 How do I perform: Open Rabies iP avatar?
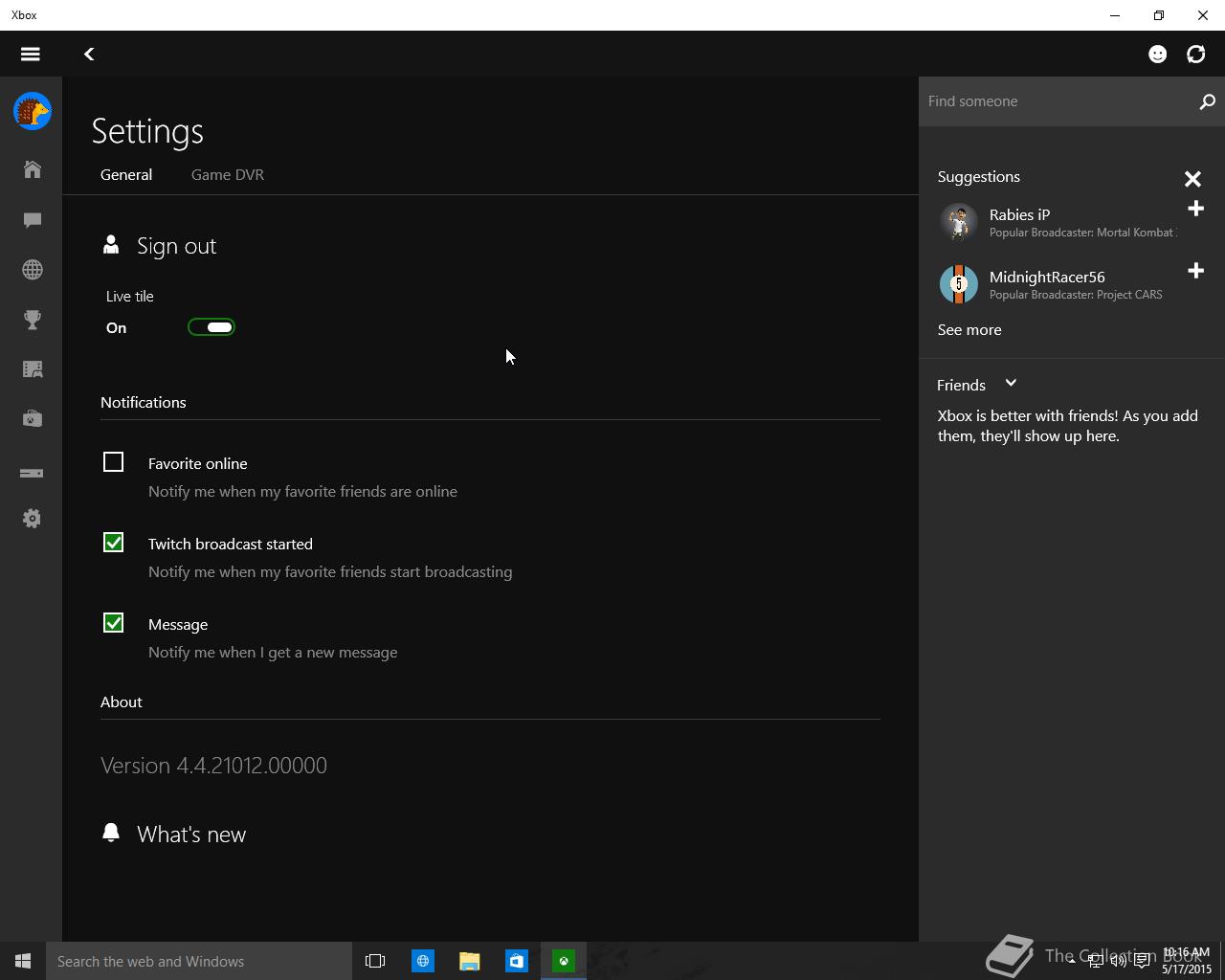[958, 222]
